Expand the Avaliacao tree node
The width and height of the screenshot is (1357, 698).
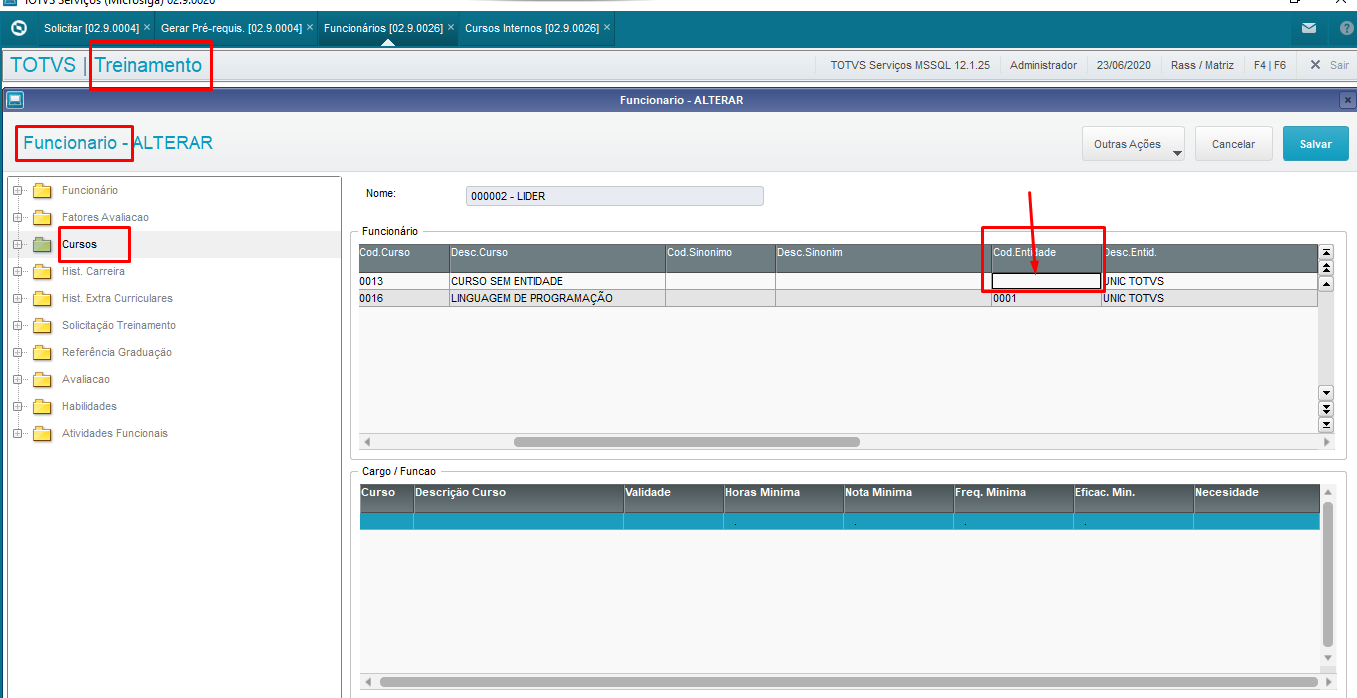[x=16, y=379]
